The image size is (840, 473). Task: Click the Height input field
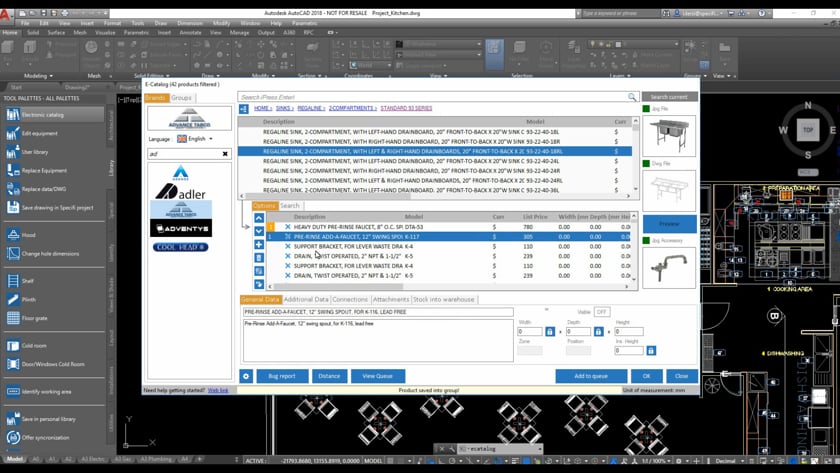coord(629,332)
